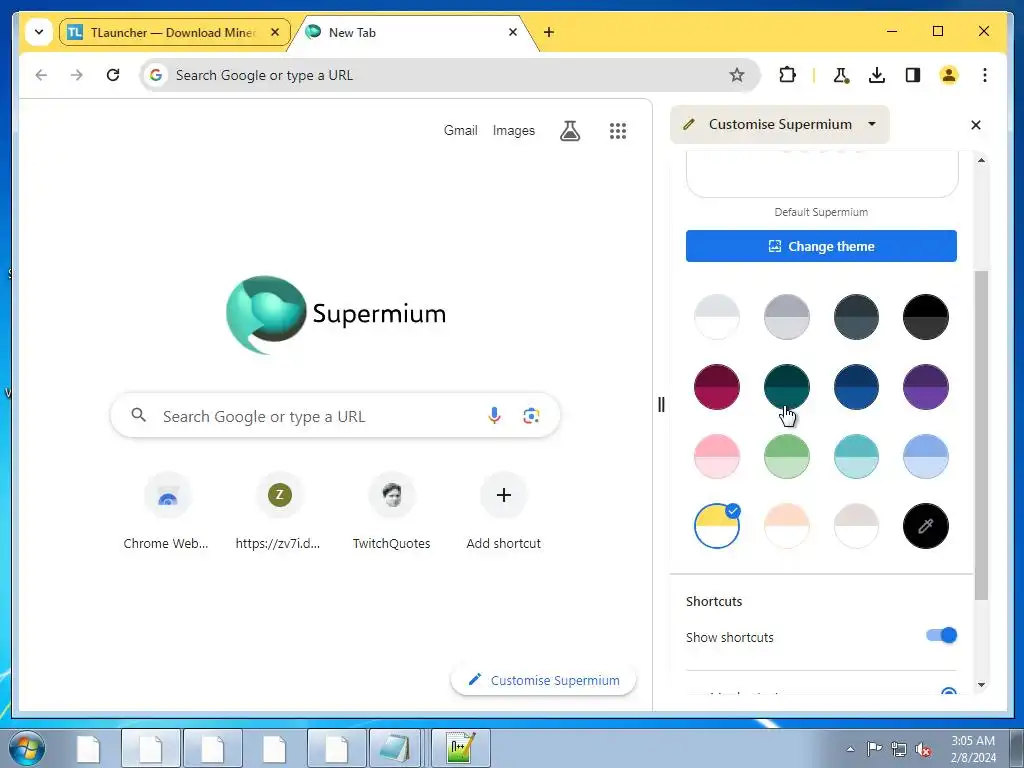Pick the pale beige-grey colour swatch
The height and width of the screenshot is (768, 1024).
tap(856, 526)
